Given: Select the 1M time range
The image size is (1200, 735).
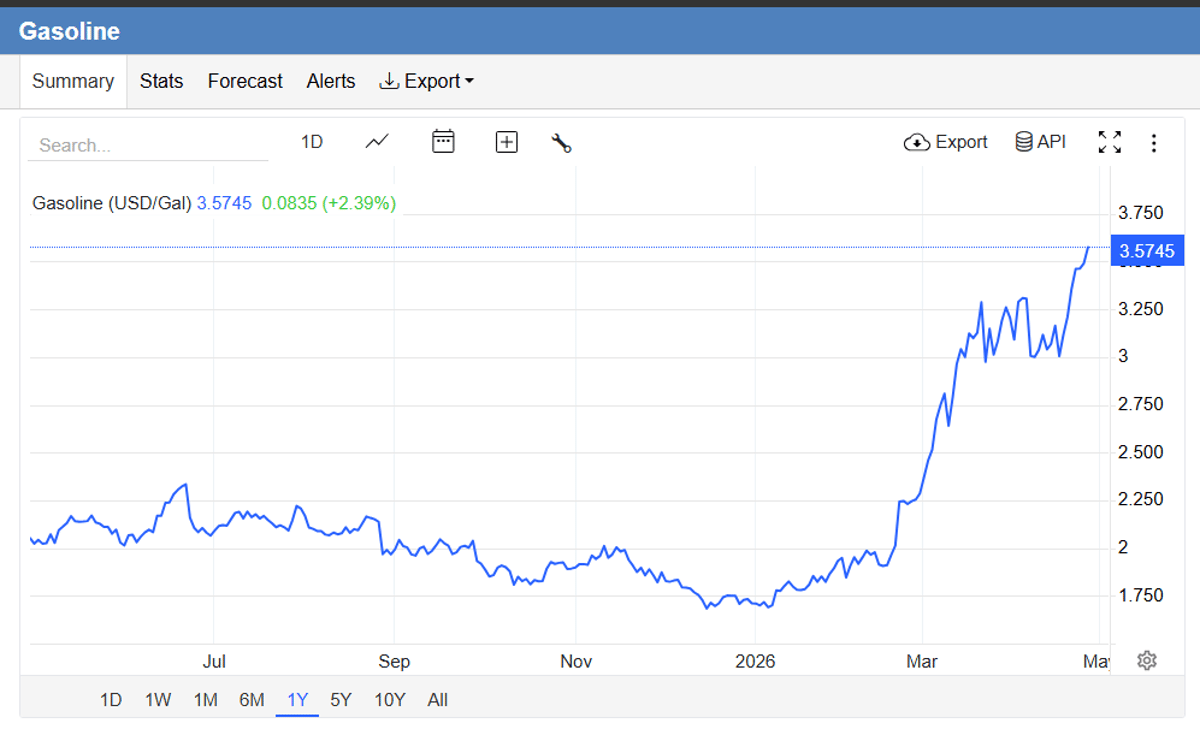Looking at the screenshot, I should tap(205, 700).
